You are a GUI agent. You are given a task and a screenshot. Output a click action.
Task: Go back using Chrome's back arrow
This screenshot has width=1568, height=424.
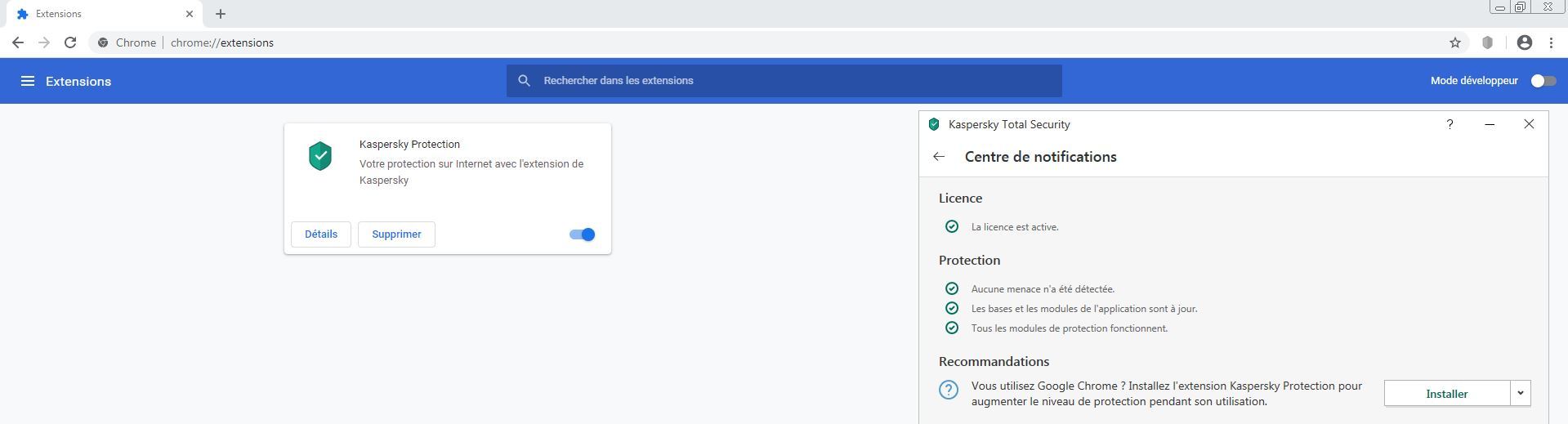[x=18, y=42]
